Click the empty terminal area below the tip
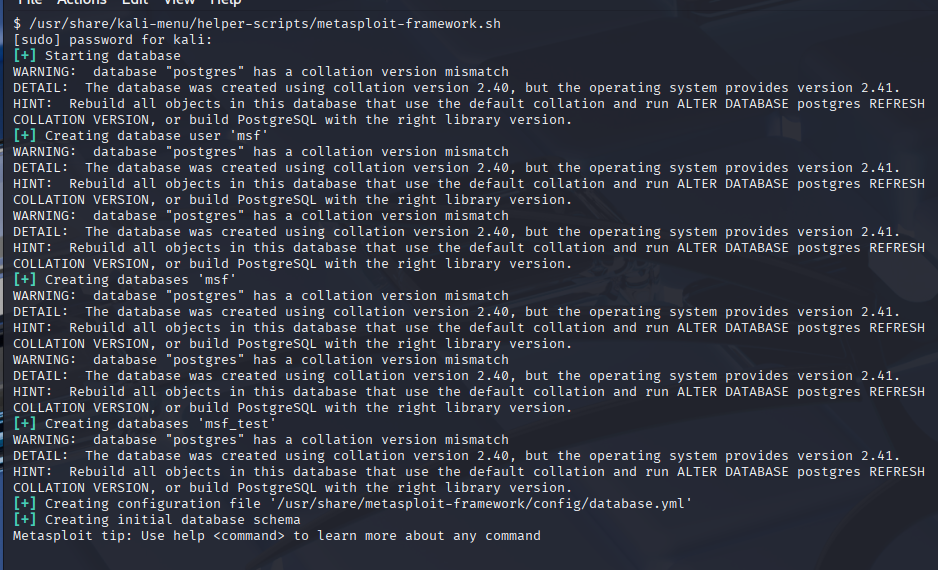This screenshot has height=570, width=938. (469, 555)
